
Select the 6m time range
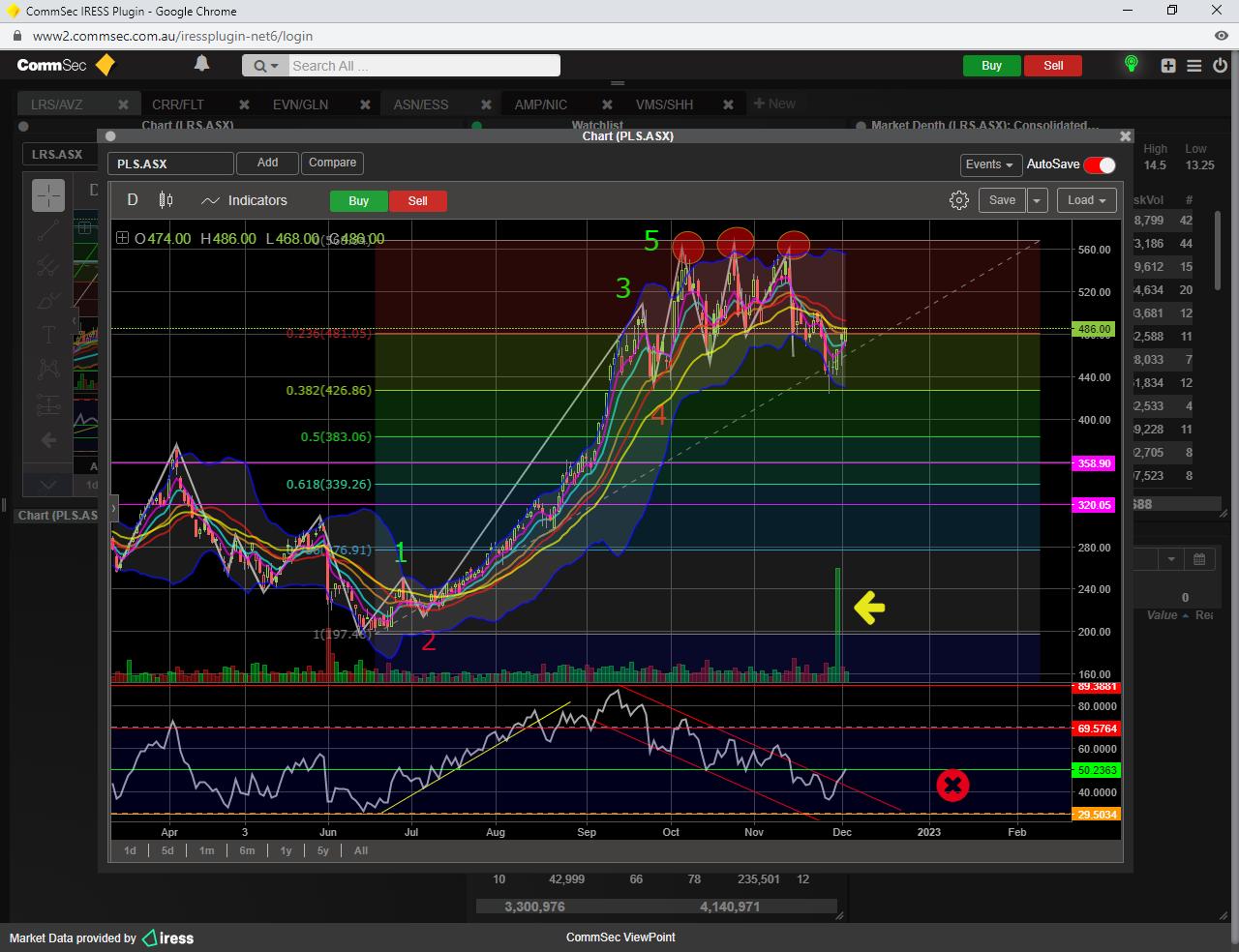[x=247, y=850]
